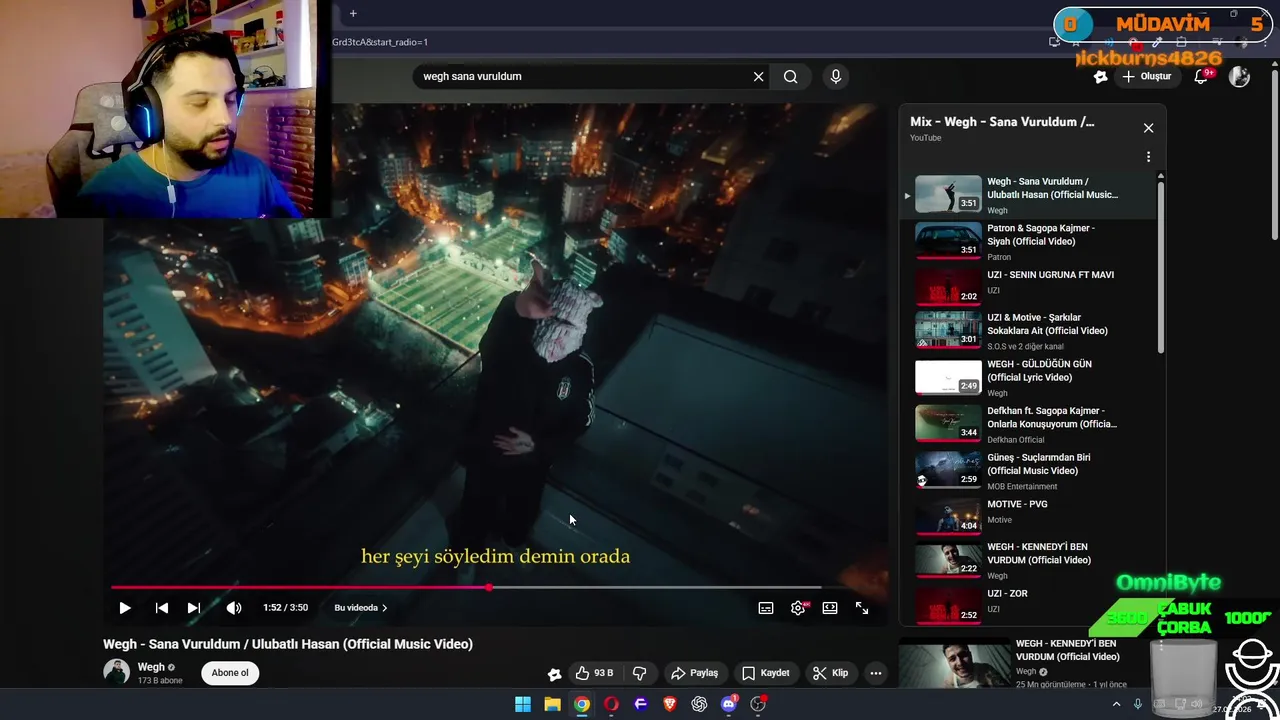Play 'Patron & Sagopa Kajmer - Siyah'

[x=1030, y=241]
